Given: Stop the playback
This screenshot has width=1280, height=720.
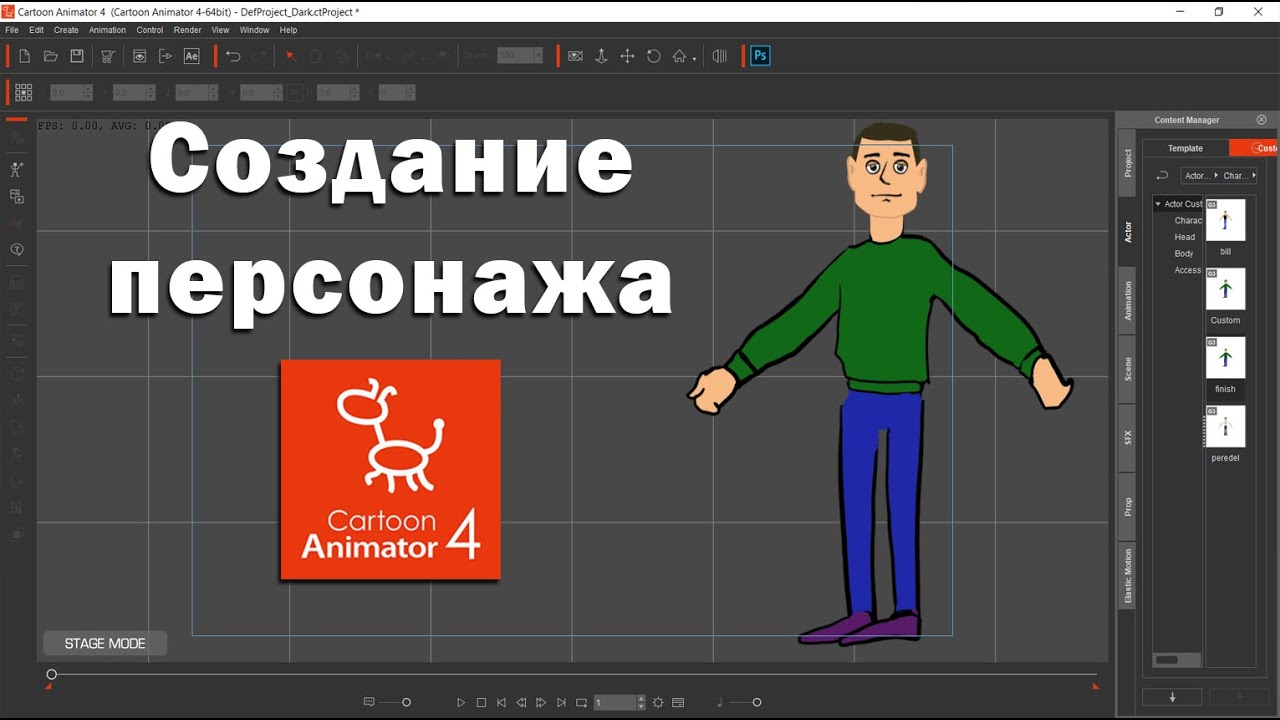Looking at the screenshot, I should pyautogui.click(x=481, y=703).
